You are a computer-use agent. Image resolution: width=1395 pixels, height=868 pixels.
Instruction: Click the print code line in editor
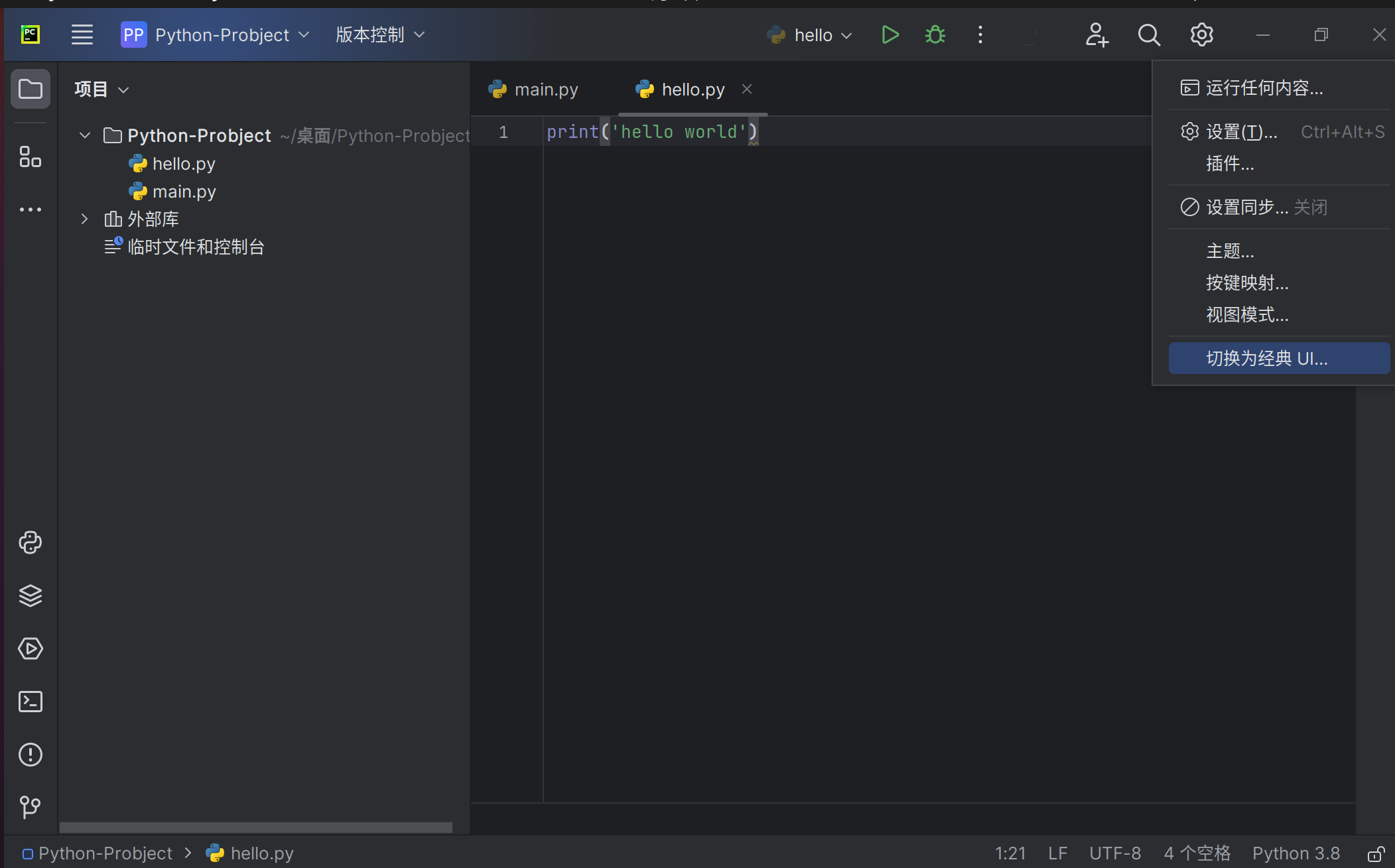tap(652, 132)
